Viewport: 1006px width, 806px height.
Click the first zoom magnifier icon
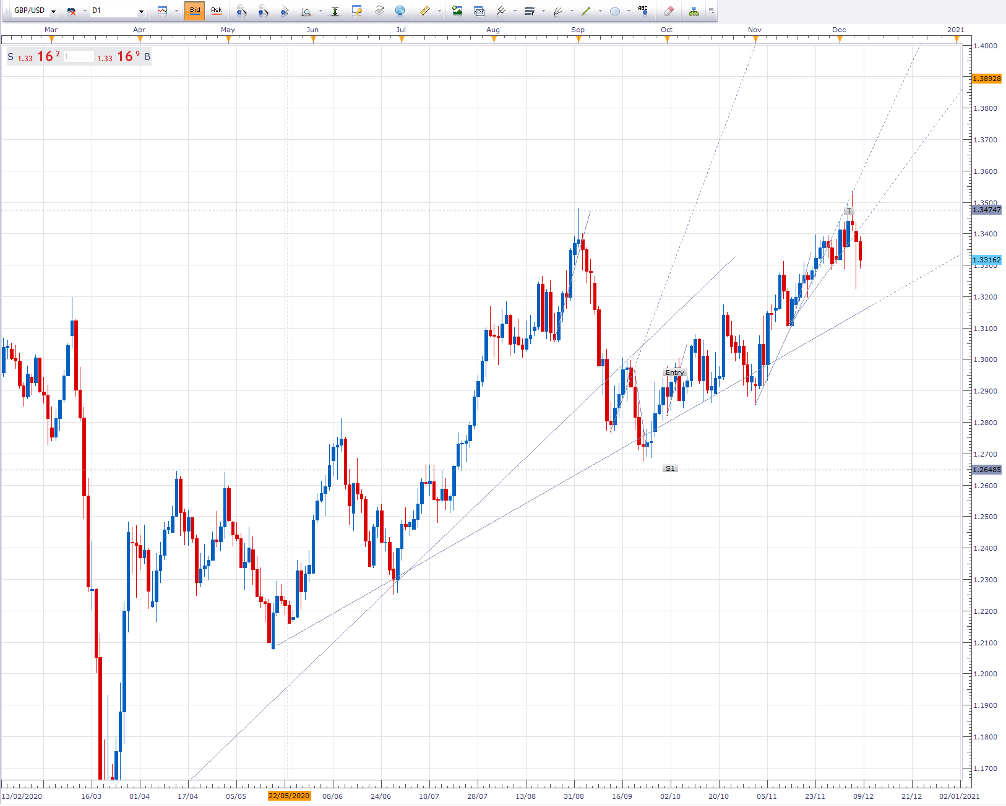coord(241,11)
